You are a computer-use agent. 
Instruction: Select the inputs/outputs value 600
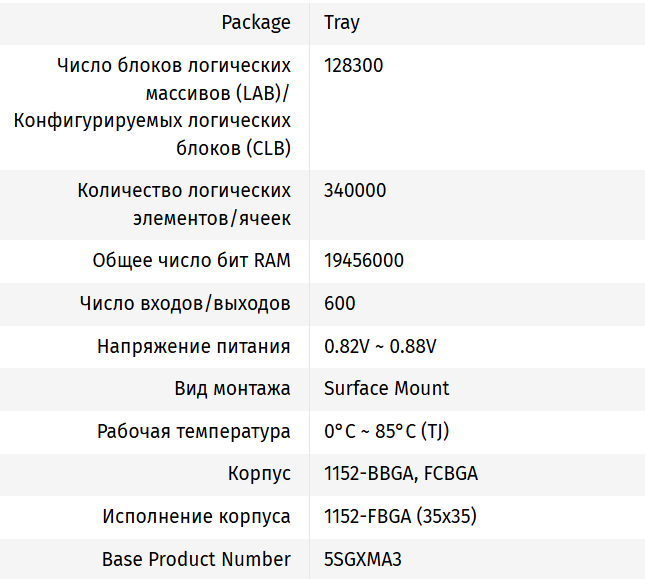point(340,303)
